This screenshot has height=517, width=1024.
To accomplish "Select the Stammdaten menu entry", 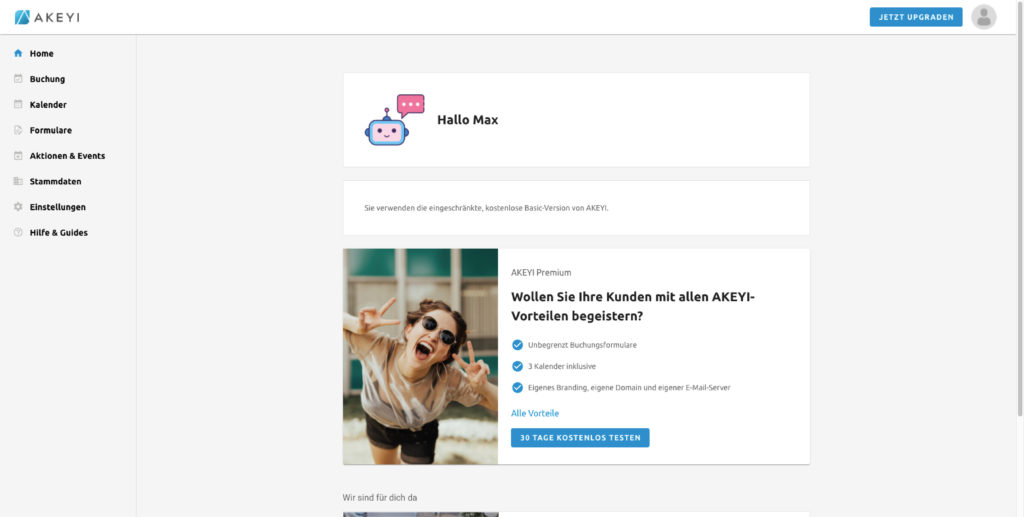I will point(55,181).
